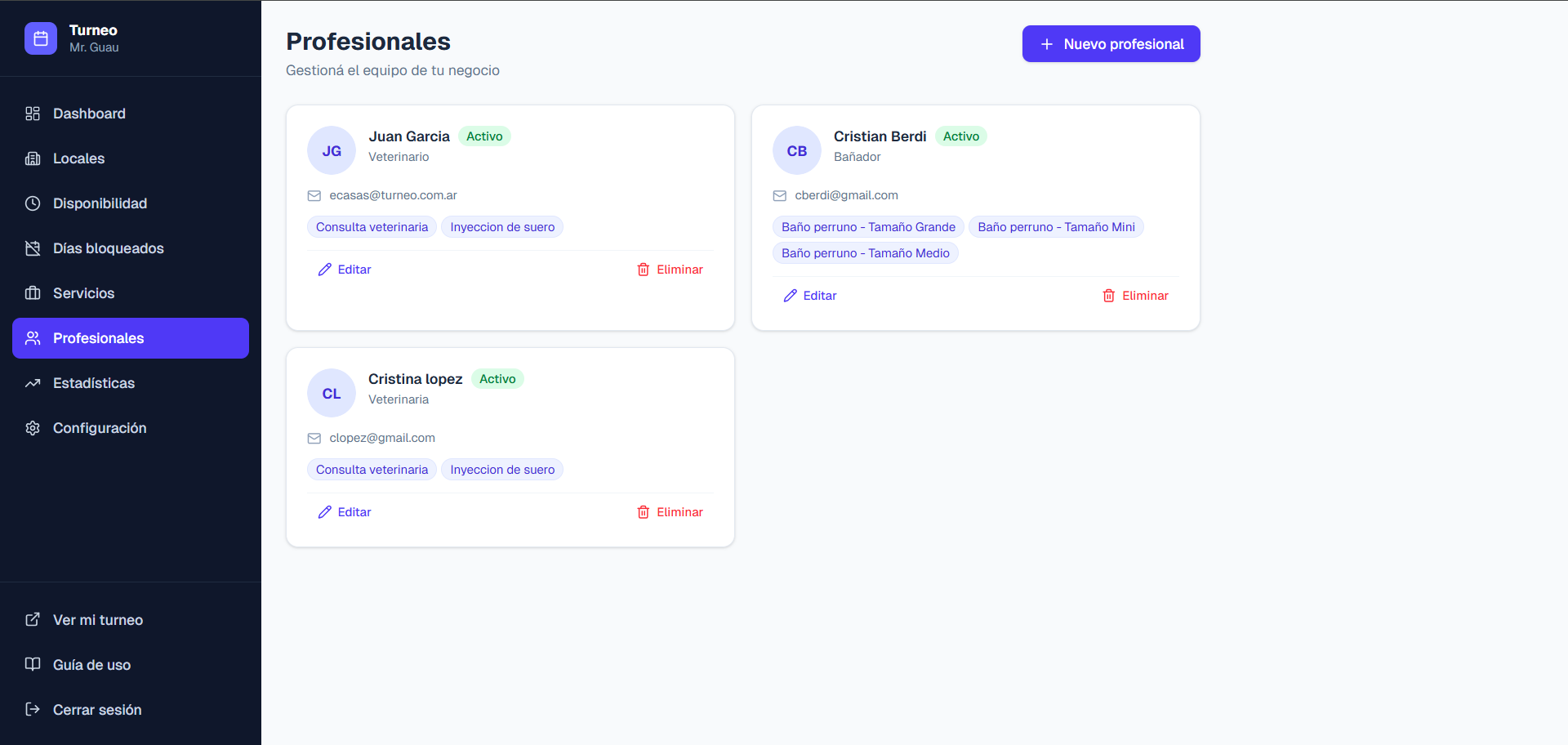
Task: Open the Guía de uso link
Action: pos(131,665)
